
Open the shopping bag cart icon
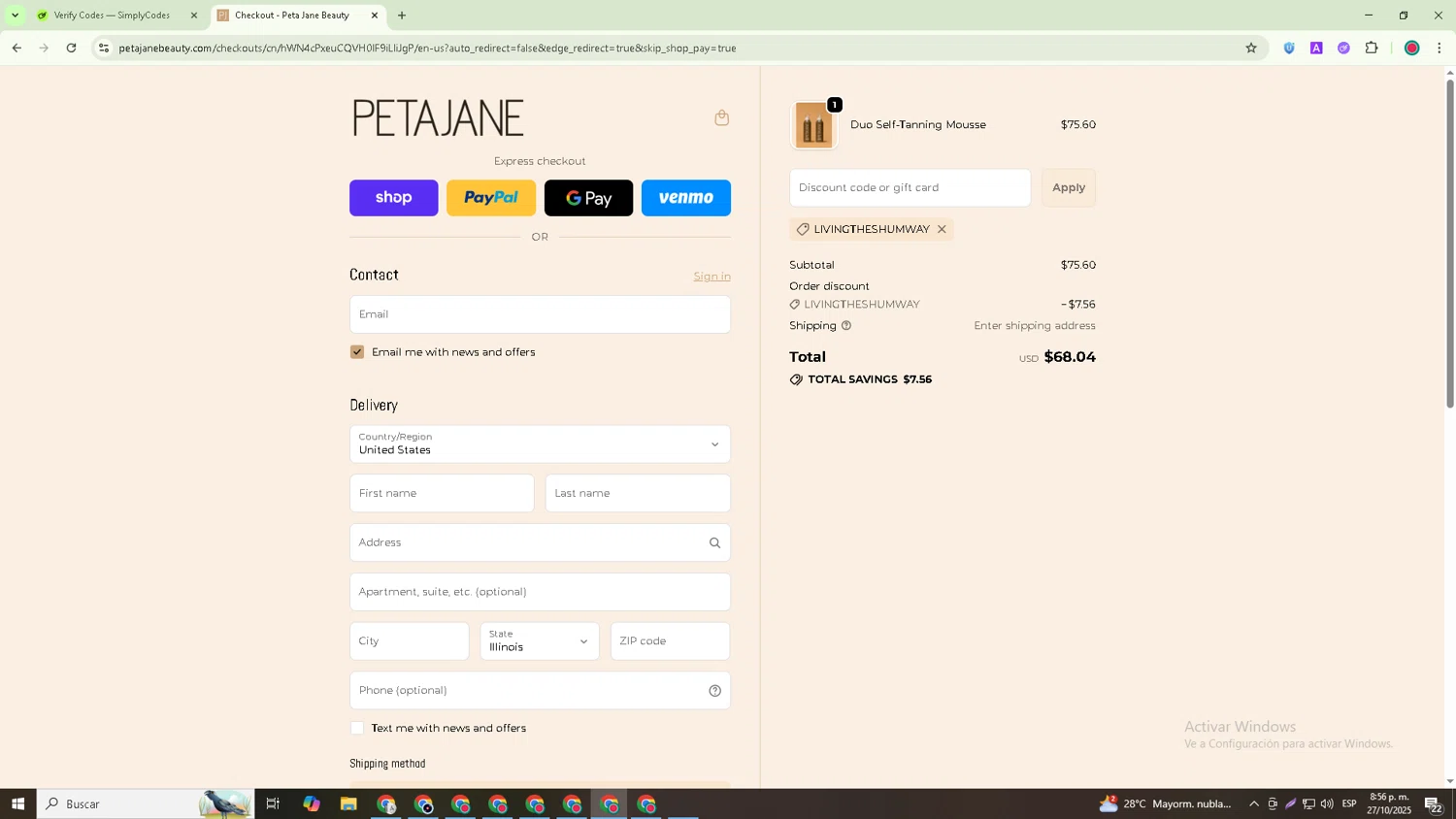(x=721, y=118)
